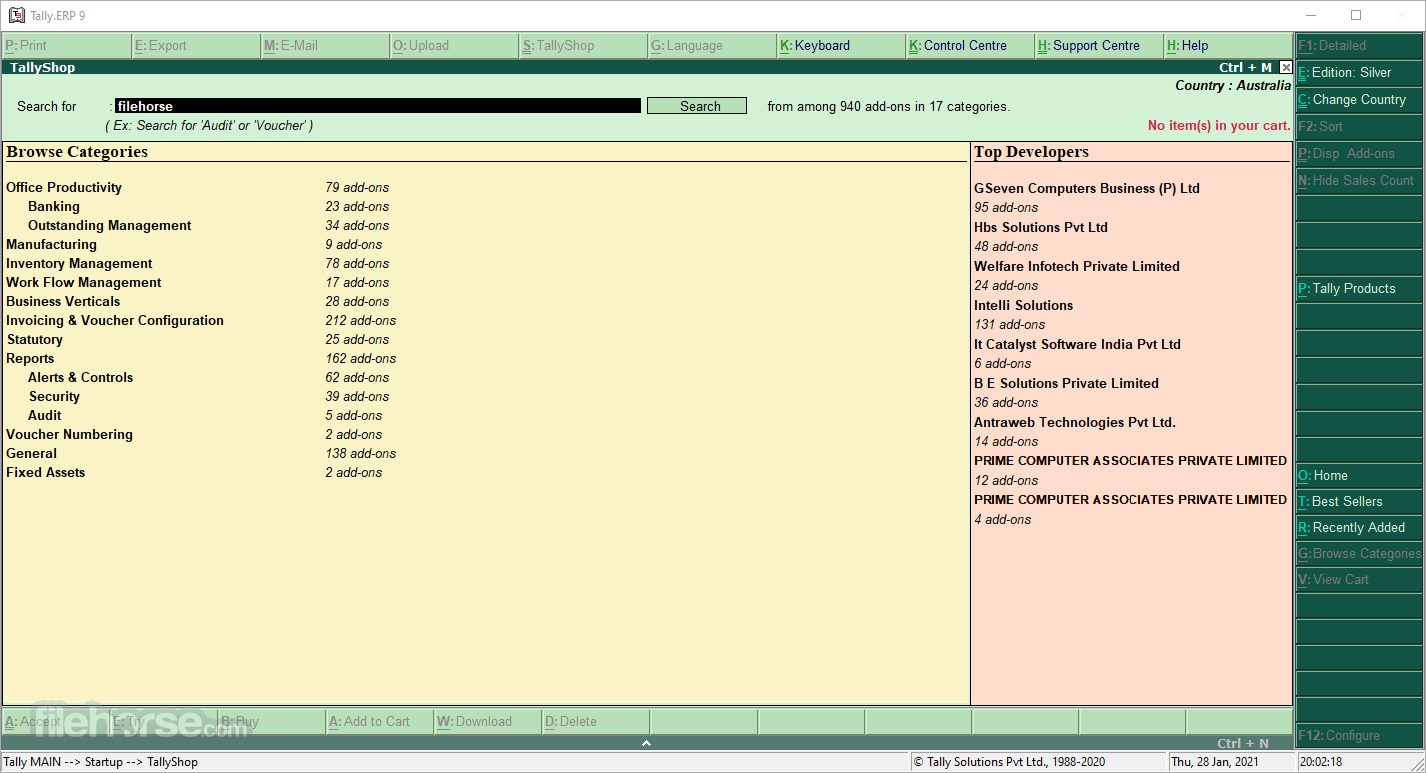Screen dimensions: 1426x773
Task: Select Antraweb Technologies Pvt Ltd.
Action: point(1075,423)
